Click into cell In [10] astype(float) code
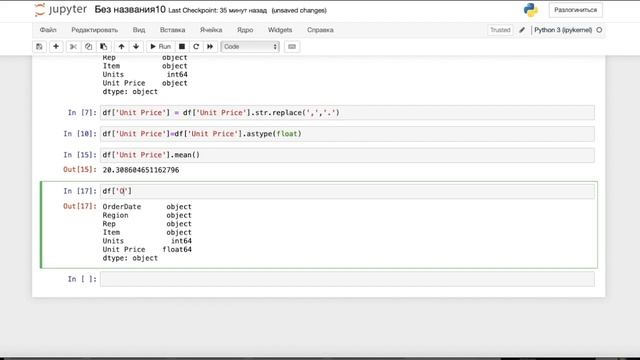 tap(347, 134)
